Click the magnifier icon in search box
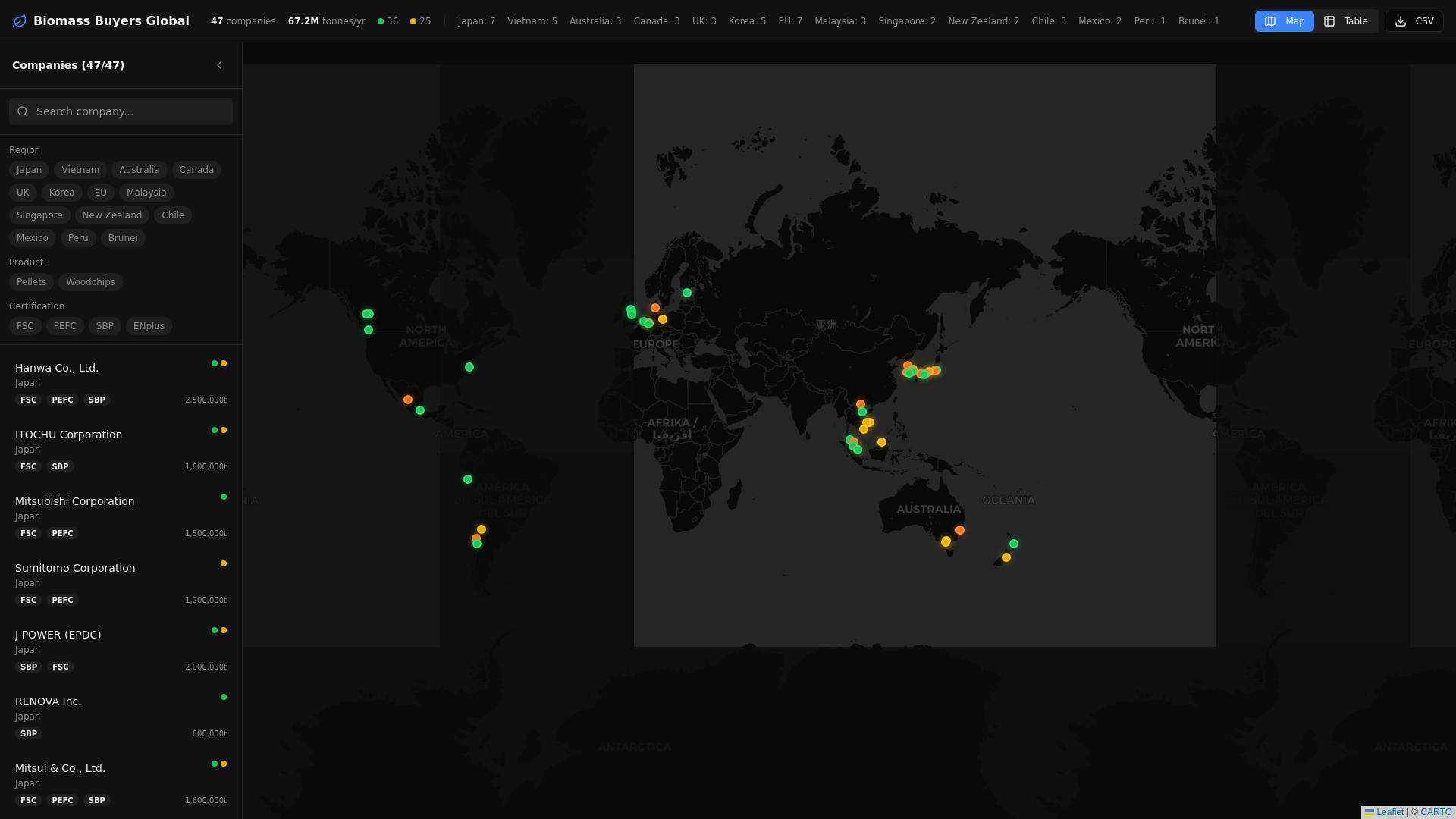The image size is (1456, 819). point(23,111)
